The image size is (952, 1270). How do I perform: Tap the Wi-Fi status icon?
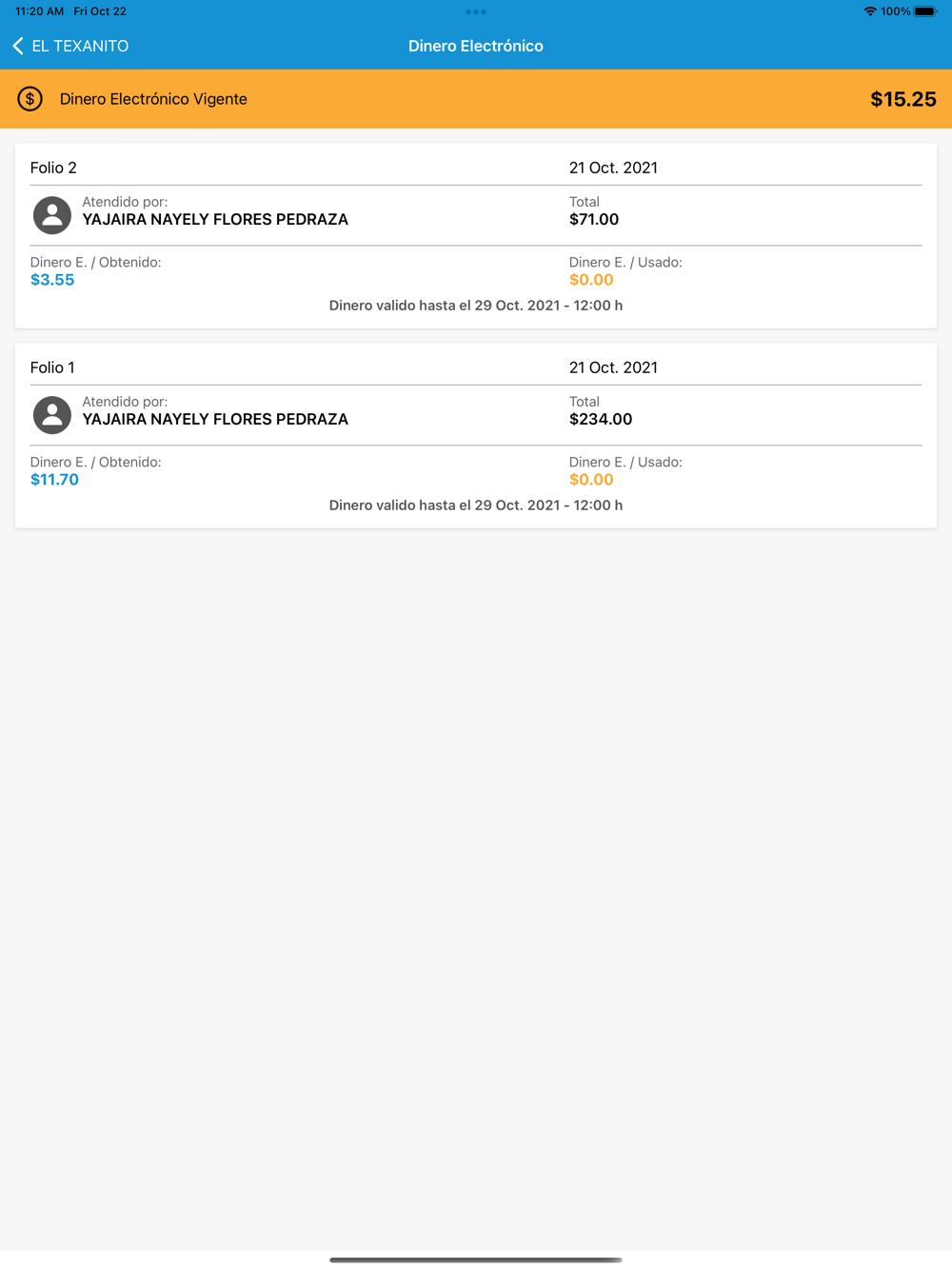click(x=869, y=11)
